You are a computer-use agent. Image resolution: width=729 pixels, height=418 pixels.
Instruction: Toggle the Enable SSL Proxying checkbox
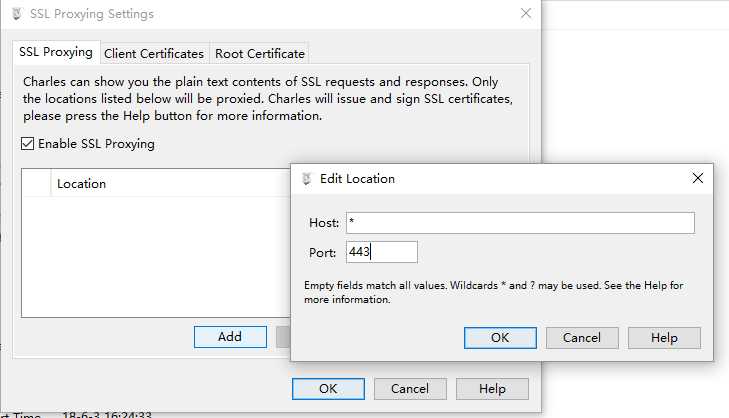pos(28,144)
